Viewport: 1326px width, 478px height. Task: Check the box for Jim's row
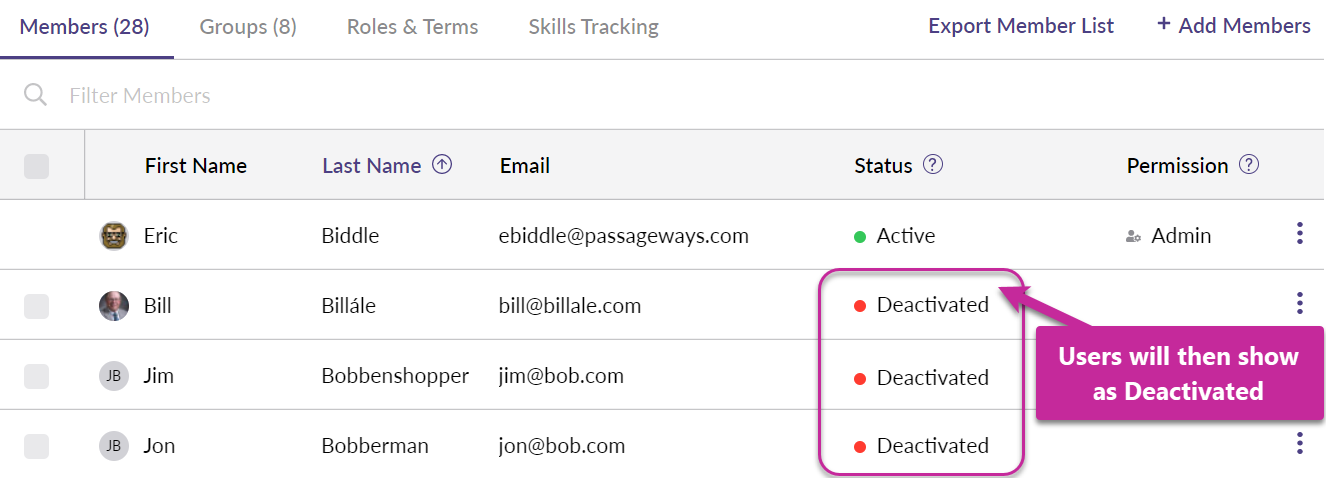click(x=36, y=376)
